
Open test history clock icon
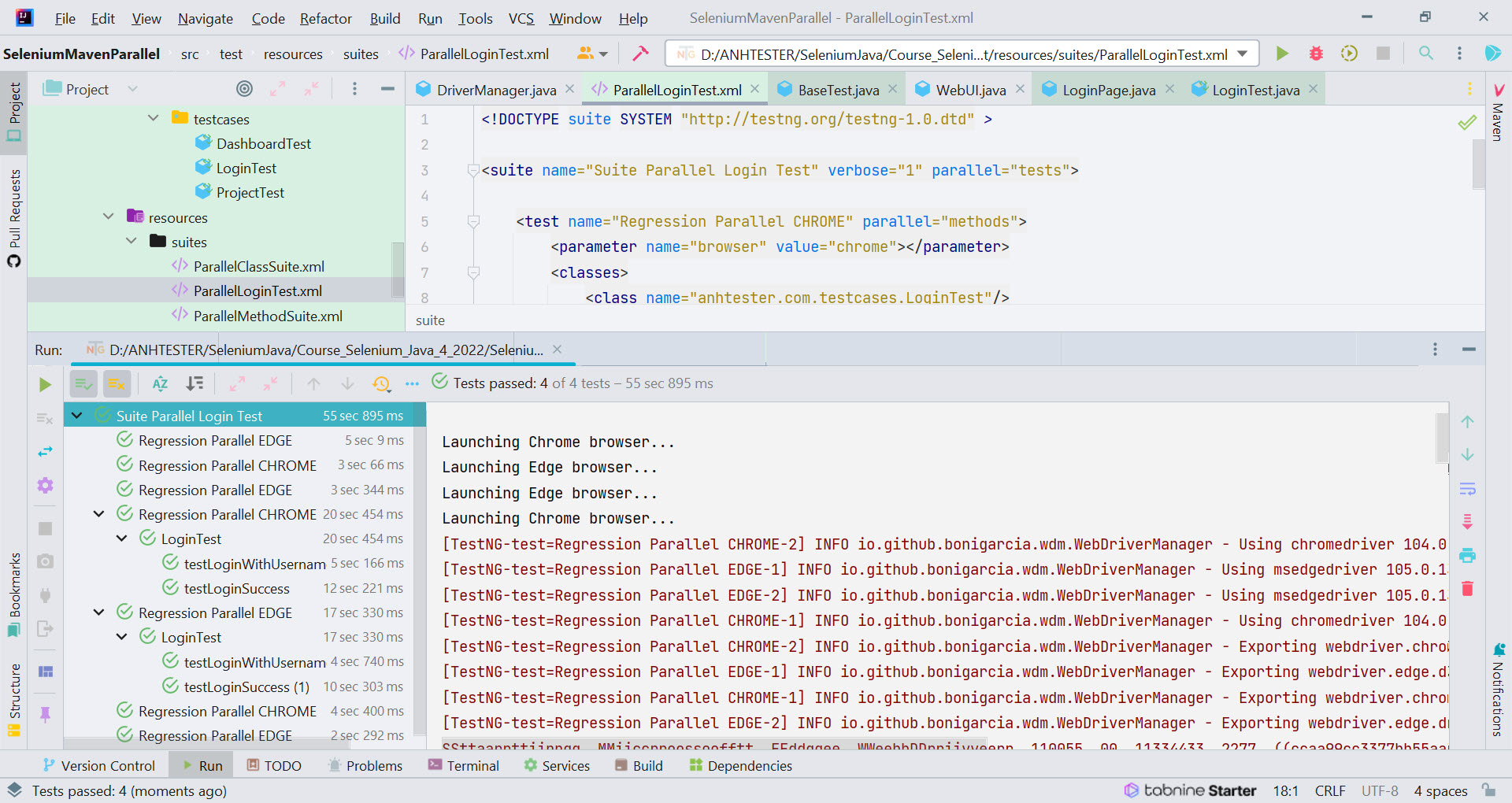click(382, 384)
